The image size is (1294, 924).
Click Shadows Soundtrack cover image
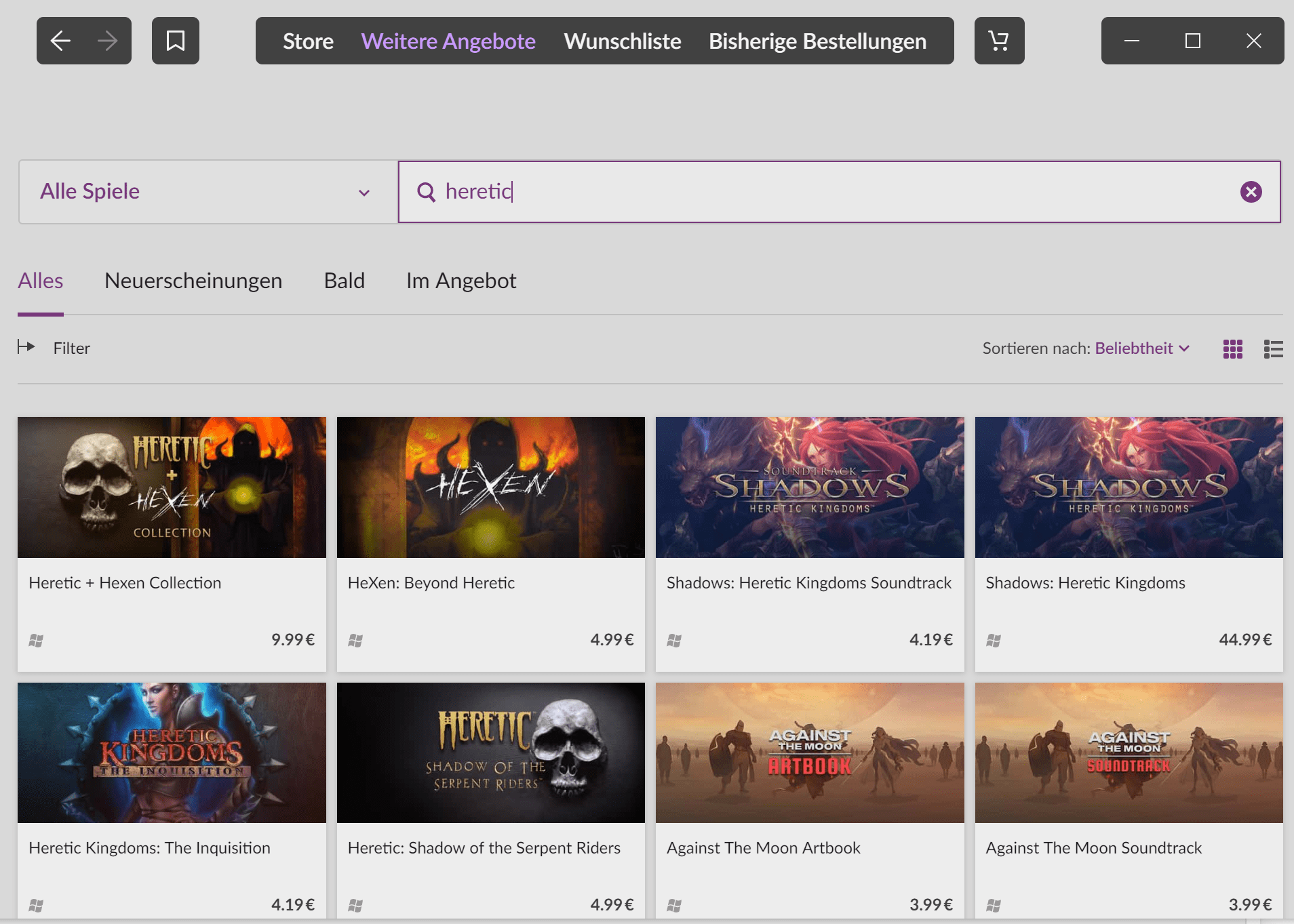click(810, 487)
